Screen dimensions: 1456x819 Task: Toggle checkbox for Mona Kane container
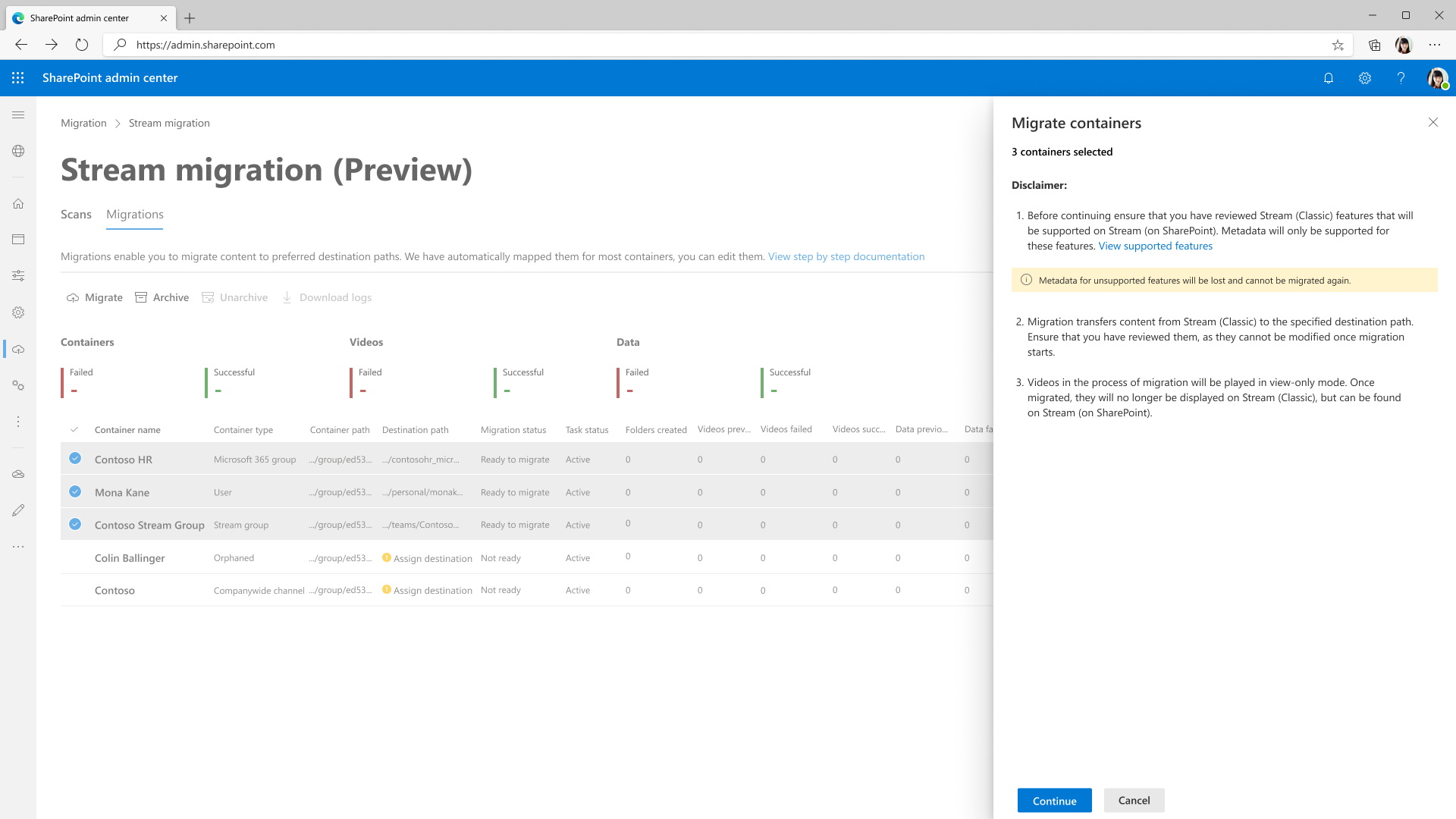click(x=74, y=490)
